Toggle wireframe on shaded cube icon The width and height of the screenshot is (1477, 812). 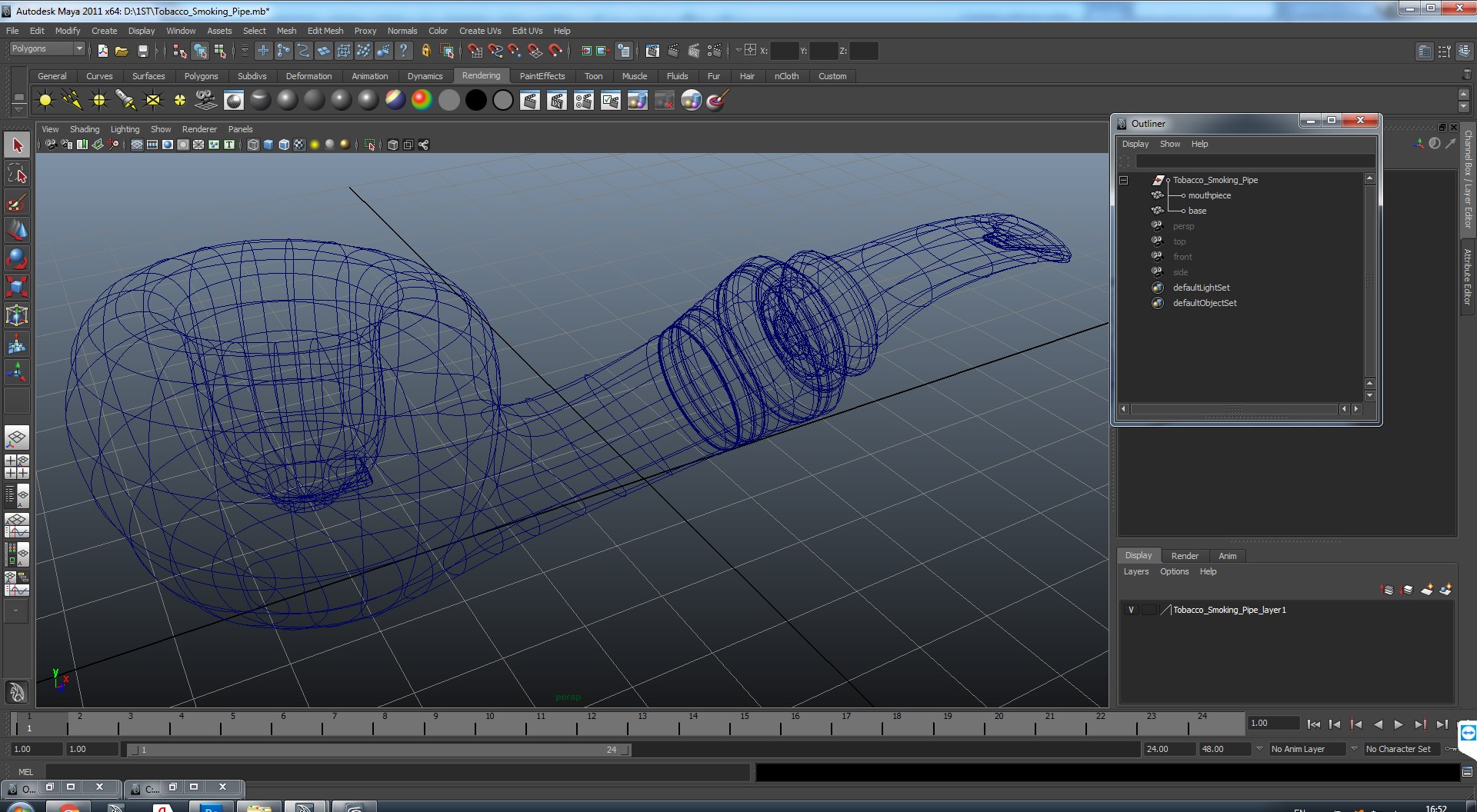284,145
